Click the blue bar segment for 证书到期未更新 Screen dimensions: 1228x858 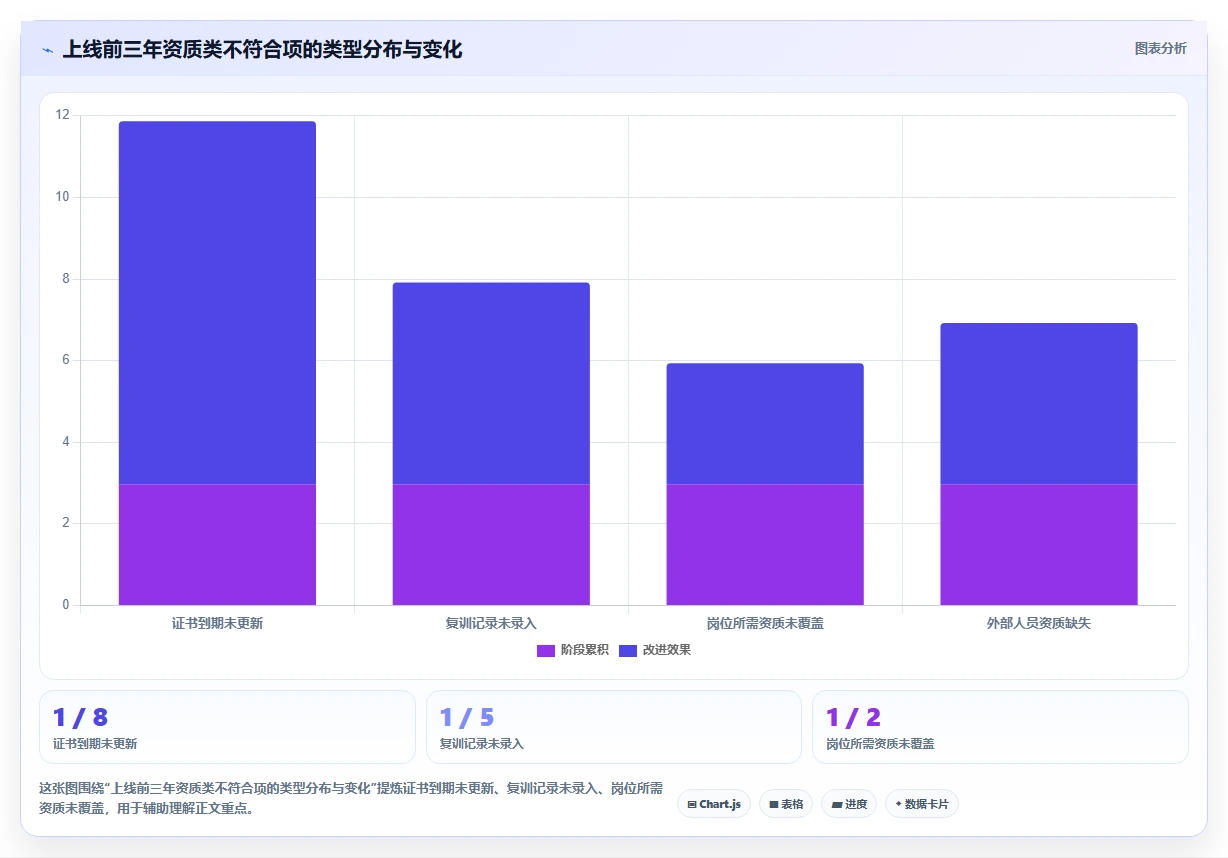[x=217, y=303]
